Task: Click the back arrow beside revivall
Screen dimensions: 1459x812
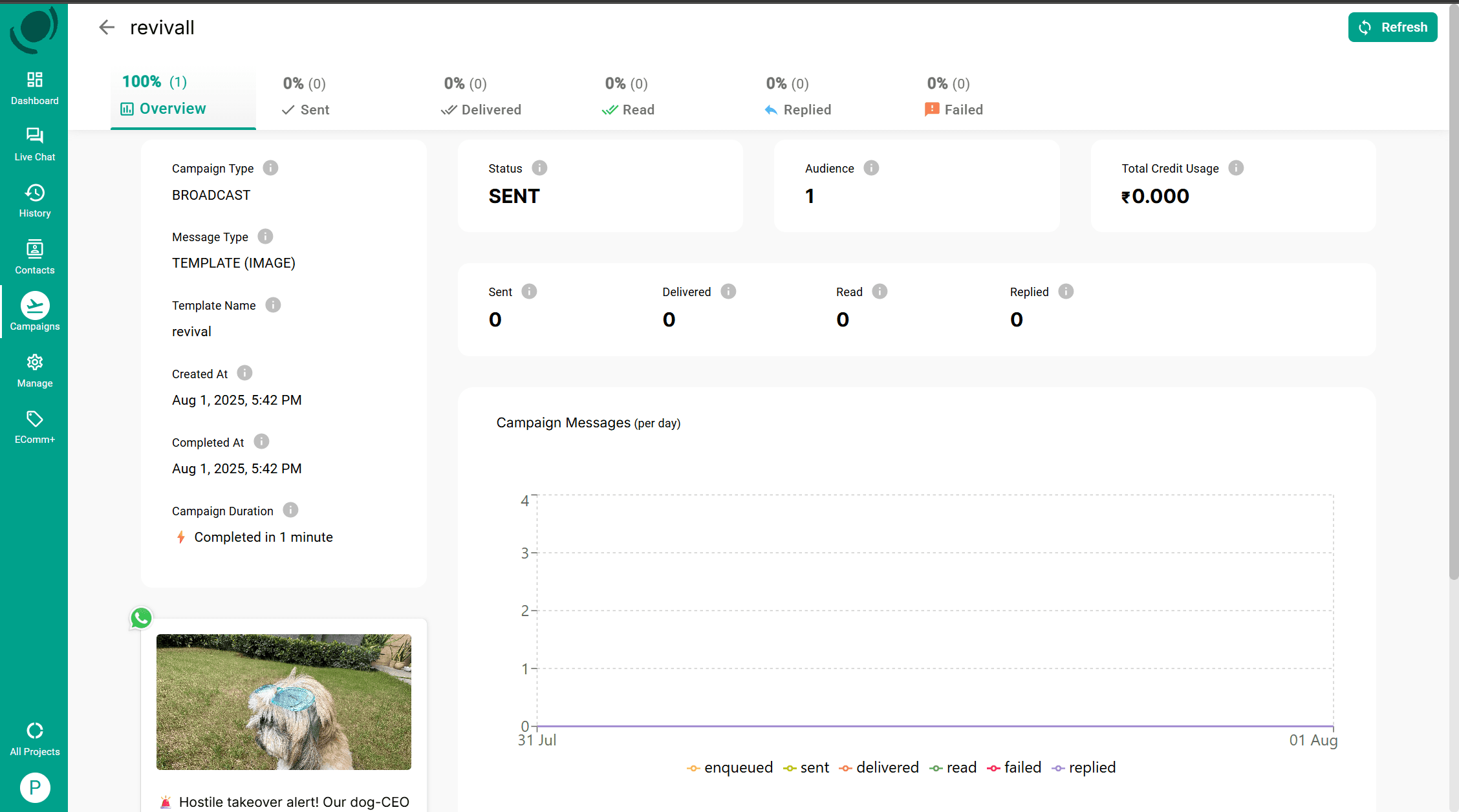Action: pyautogui.click(x=107, y=27)
